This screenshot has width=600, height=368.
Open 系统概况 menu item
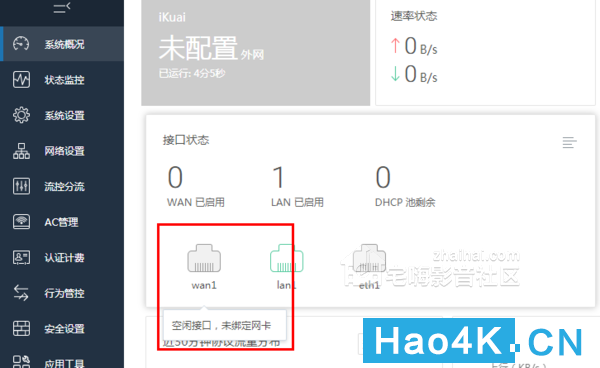(62, 44)
